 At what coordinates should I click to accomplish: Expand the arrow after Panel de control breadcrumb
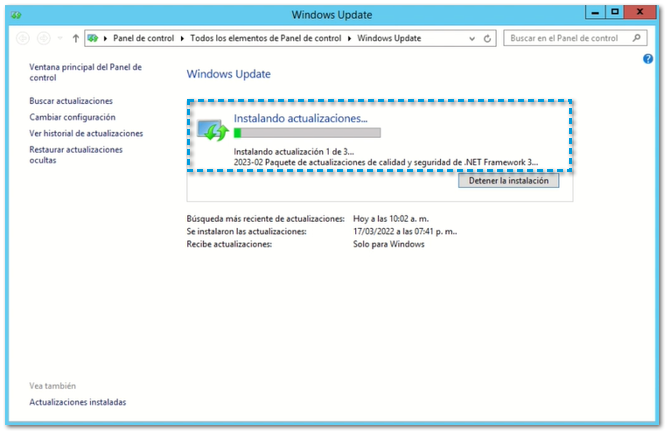pyautogui.click(x=182, y=38)
